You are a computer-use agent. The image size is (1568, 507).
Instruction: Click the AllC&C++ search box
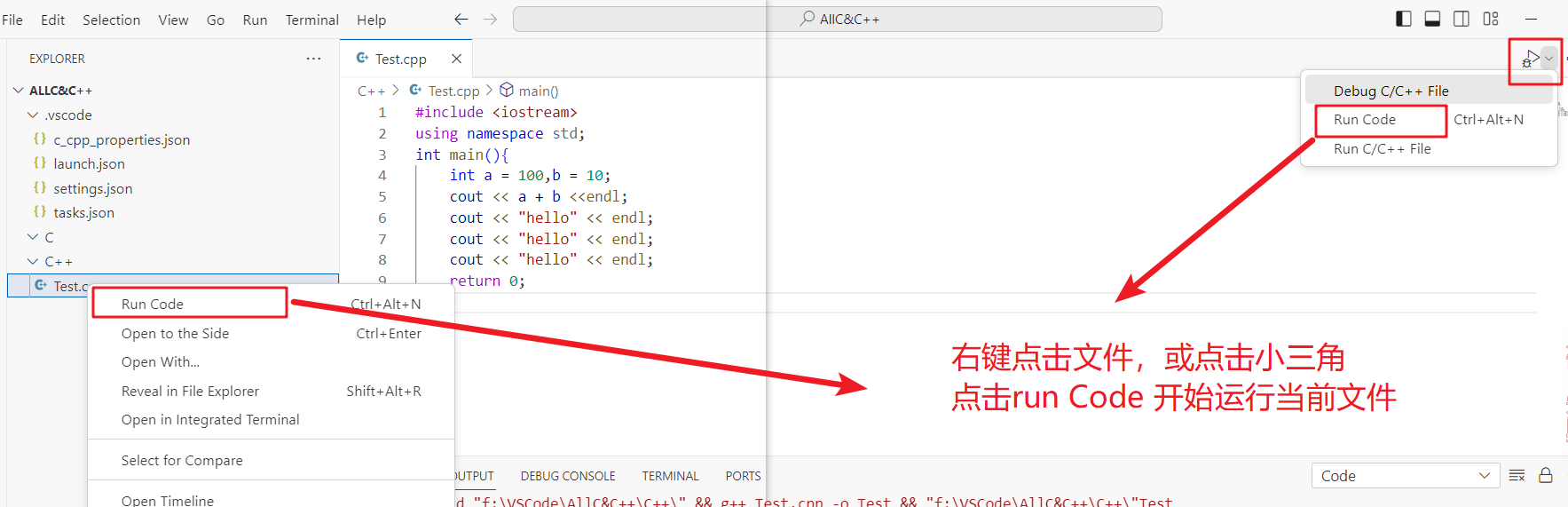tap(837, 19)
